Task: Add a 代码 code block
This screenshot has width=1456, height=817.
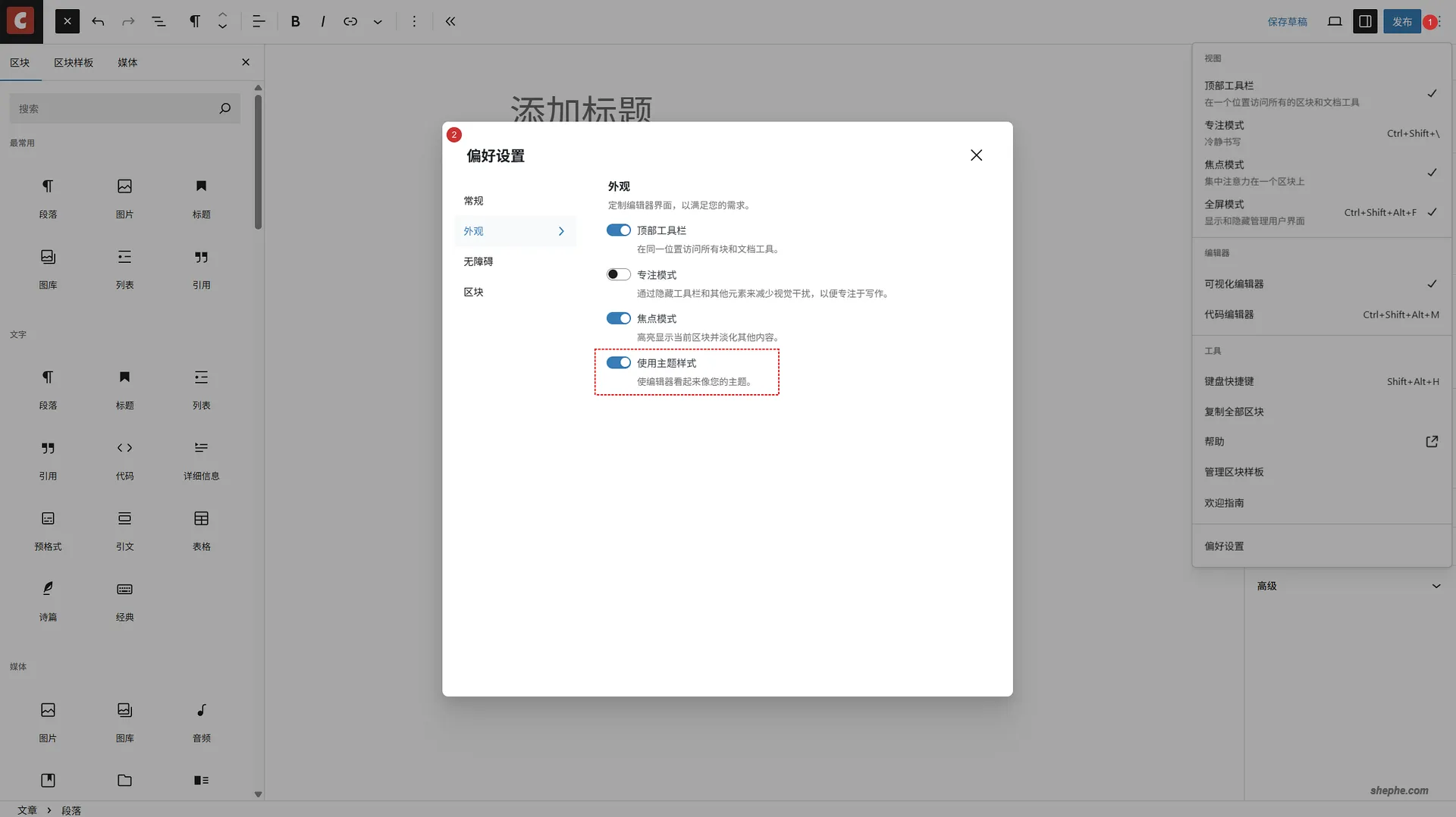Action: (x=125, y=448)
